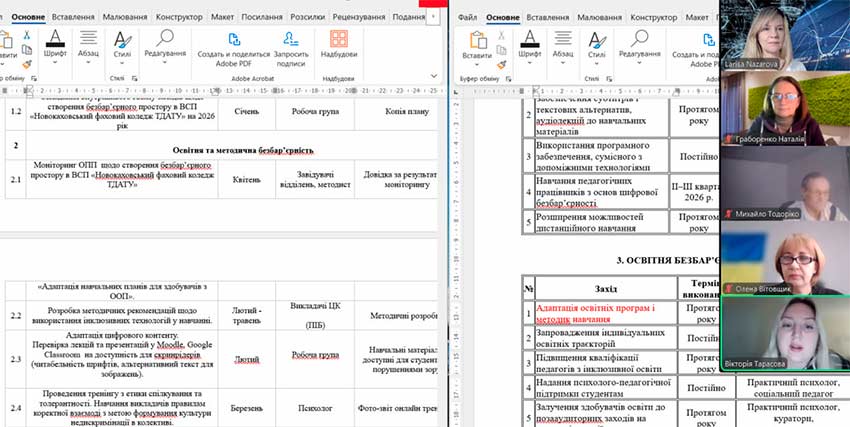Switch to Конструктор tab in right window
The height and width of the screenshot is (427, 850).
674,17
